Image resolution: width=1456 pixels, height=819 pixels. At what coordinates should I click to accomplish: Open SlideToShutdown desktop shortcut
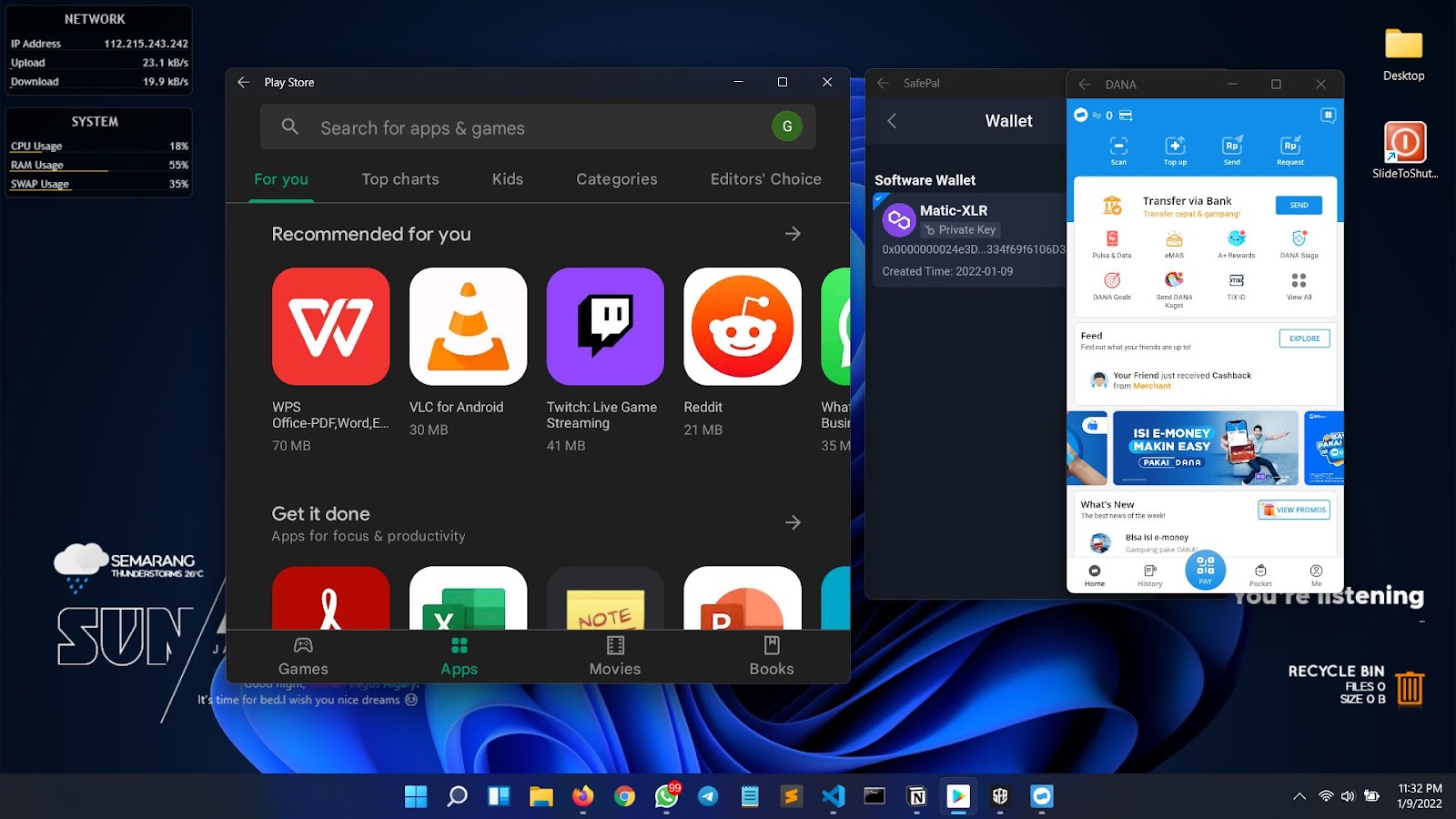1404,150
